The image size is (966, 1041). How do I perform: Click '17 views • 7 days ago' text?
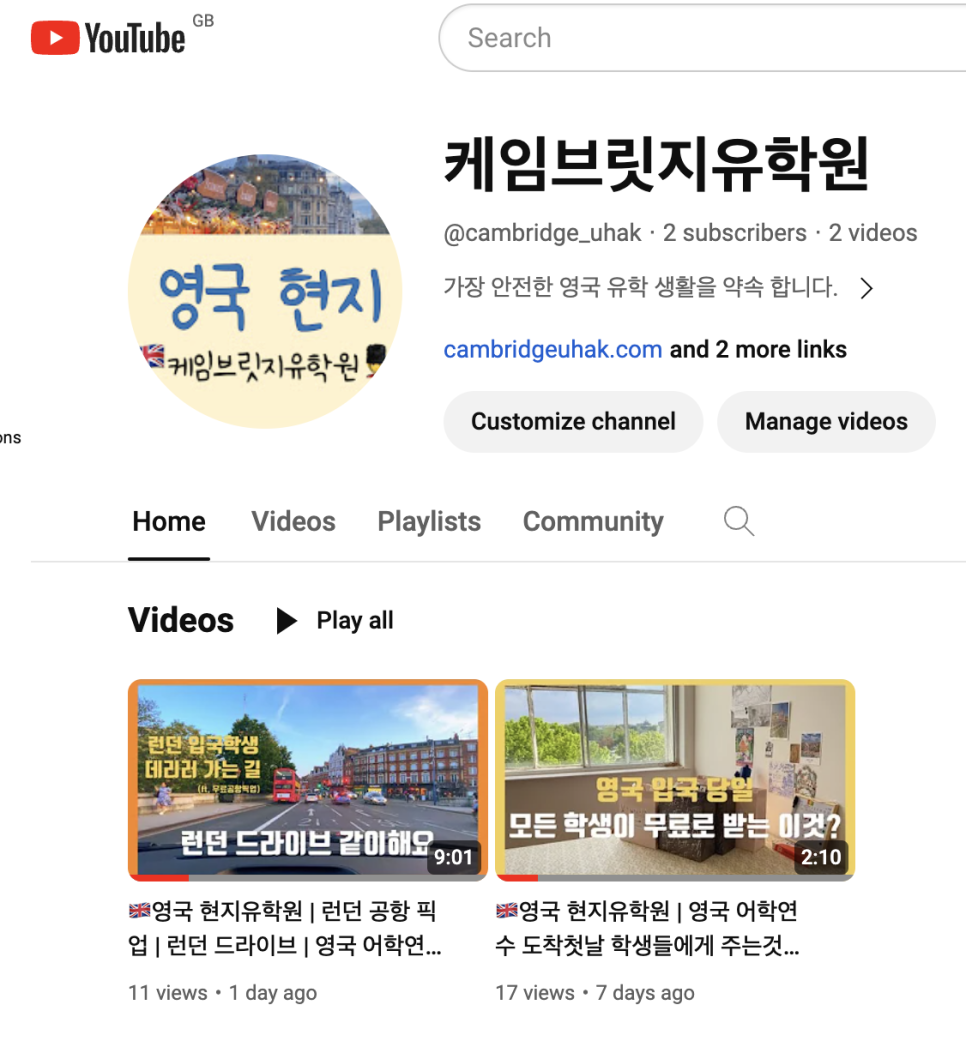click(595, 993)
